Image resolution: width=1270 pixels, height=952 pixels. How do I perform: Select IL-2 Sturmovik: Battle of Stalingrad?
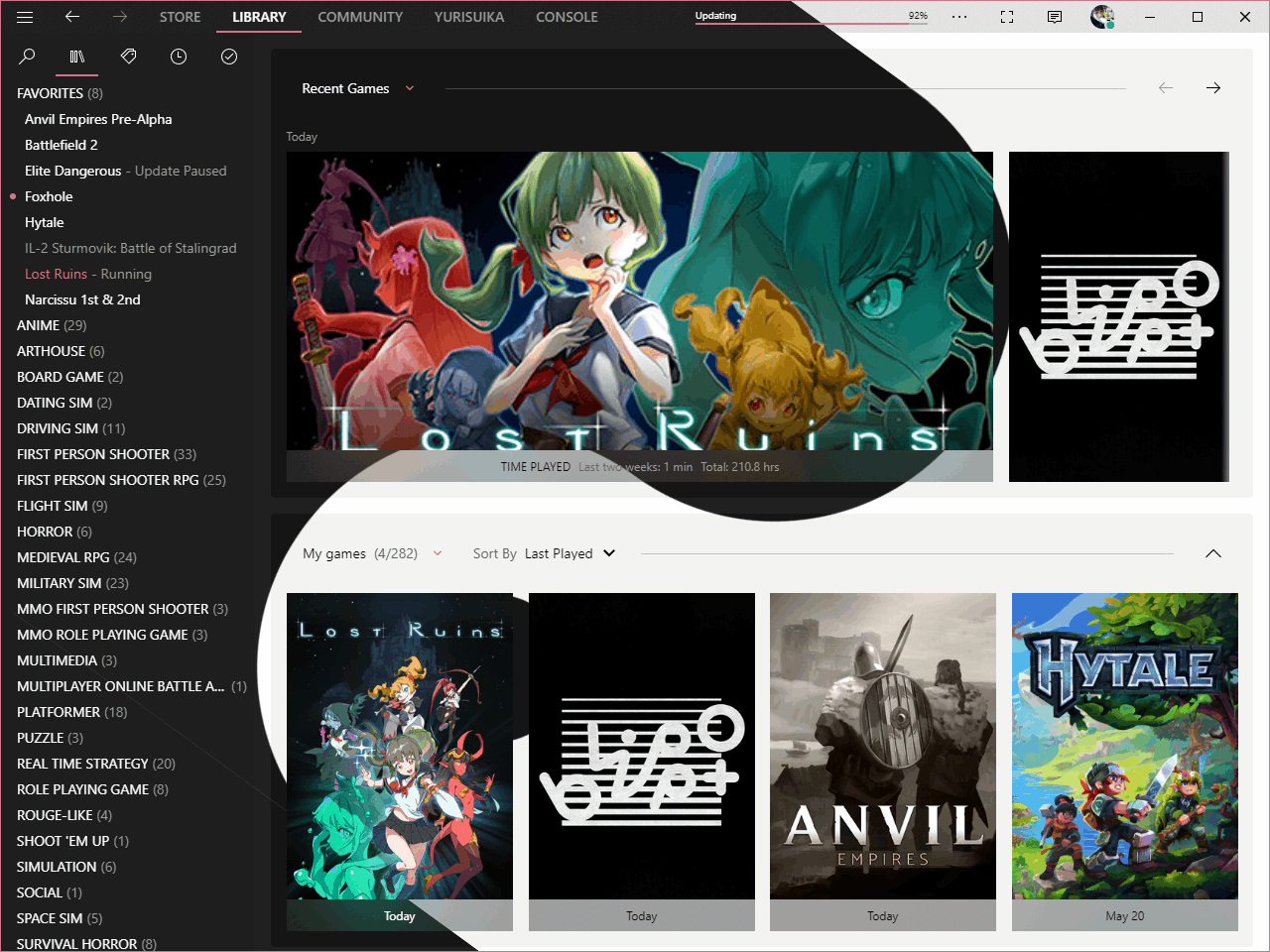pos(131,248)
